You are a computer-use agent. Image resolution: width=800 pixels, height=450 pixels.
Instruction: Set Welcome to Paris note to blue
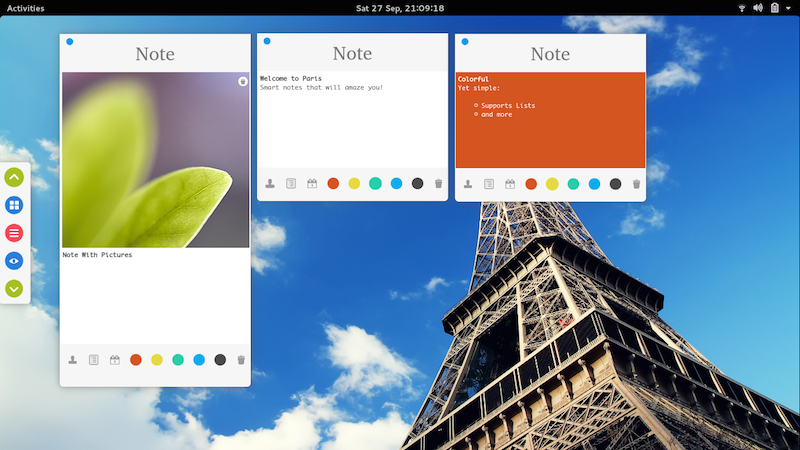coord(396,183)
